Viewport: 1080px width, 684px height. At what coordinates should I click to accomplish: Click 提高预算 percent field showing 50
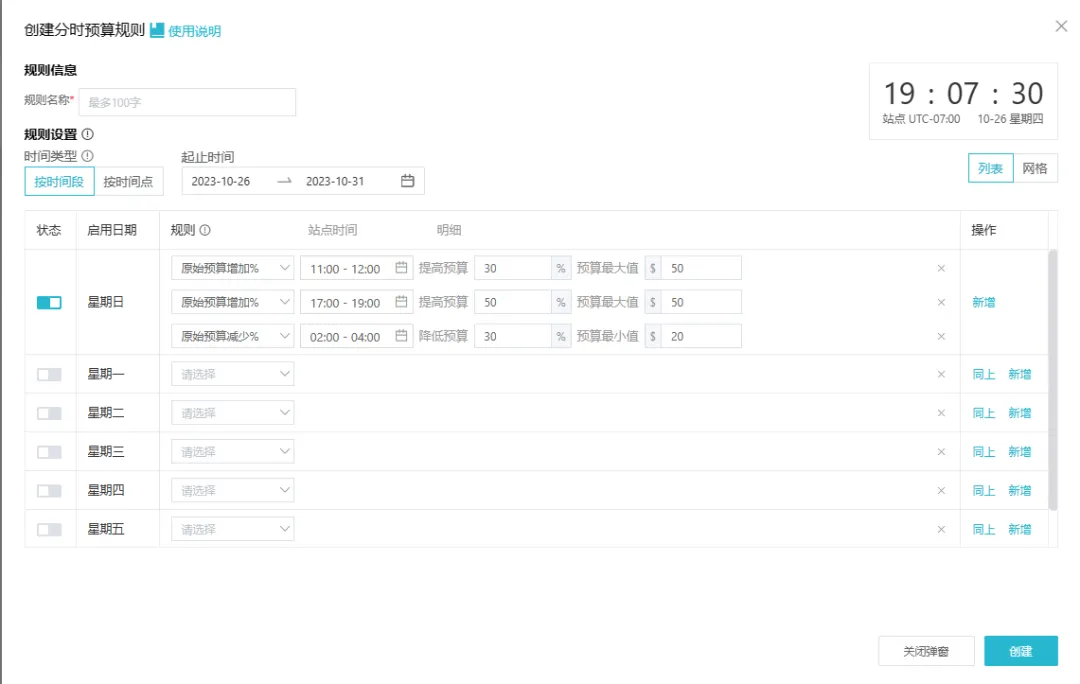pos(513,302)
